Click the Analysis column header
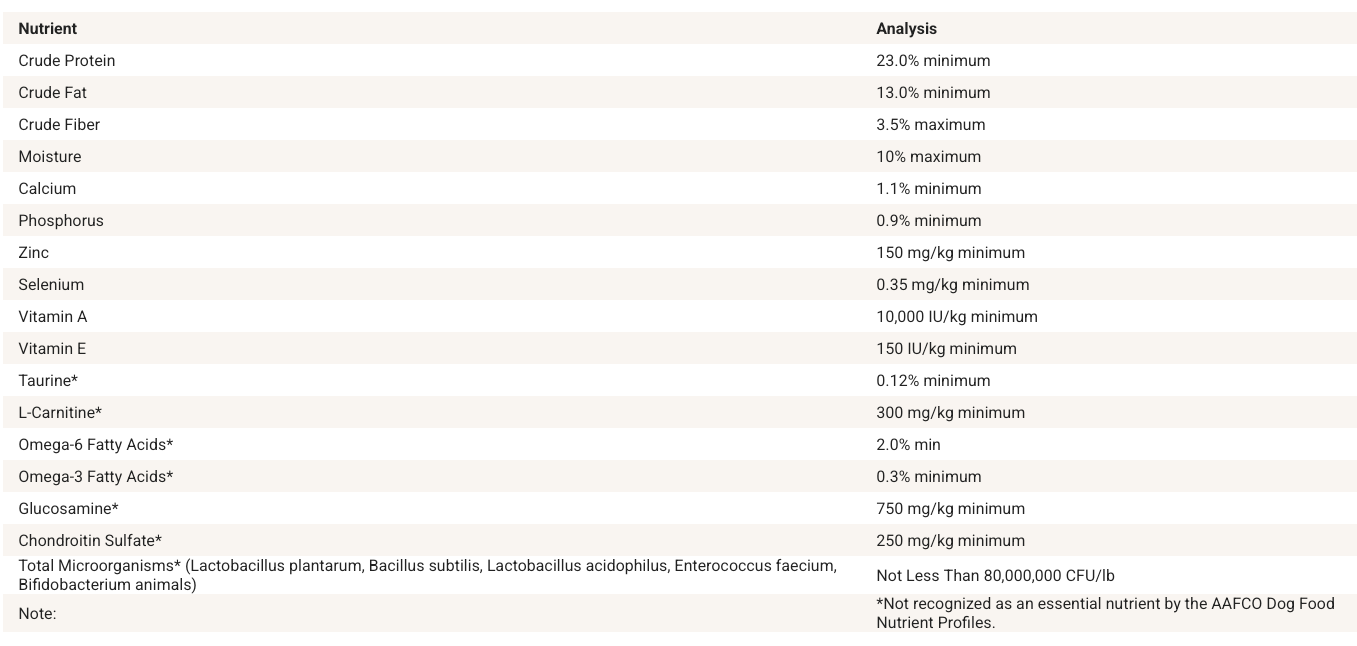Screen dimensions: 1357x646 (906, 29)
